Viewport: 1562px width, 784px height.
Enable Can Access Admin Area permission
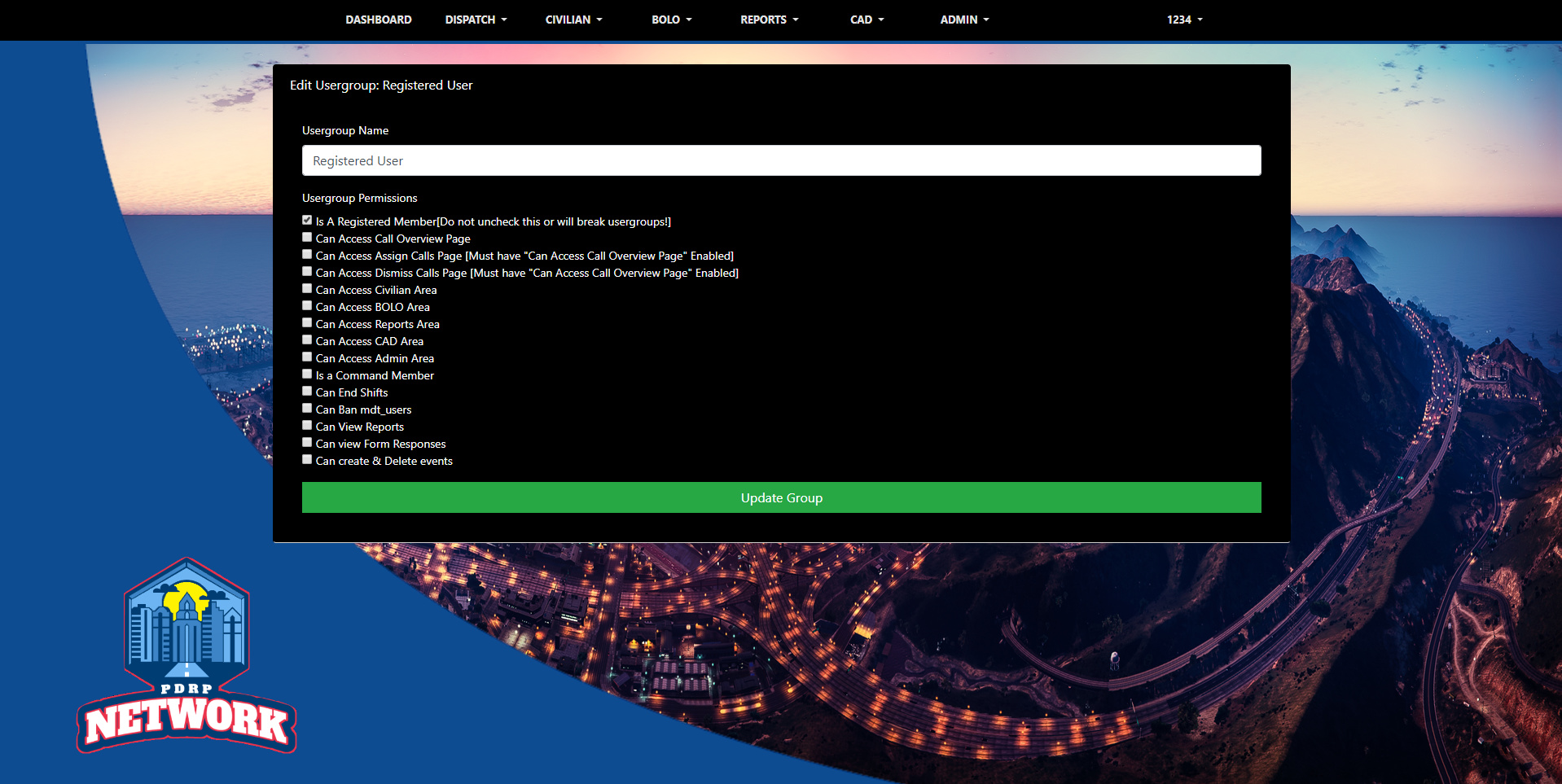[307, 357]
